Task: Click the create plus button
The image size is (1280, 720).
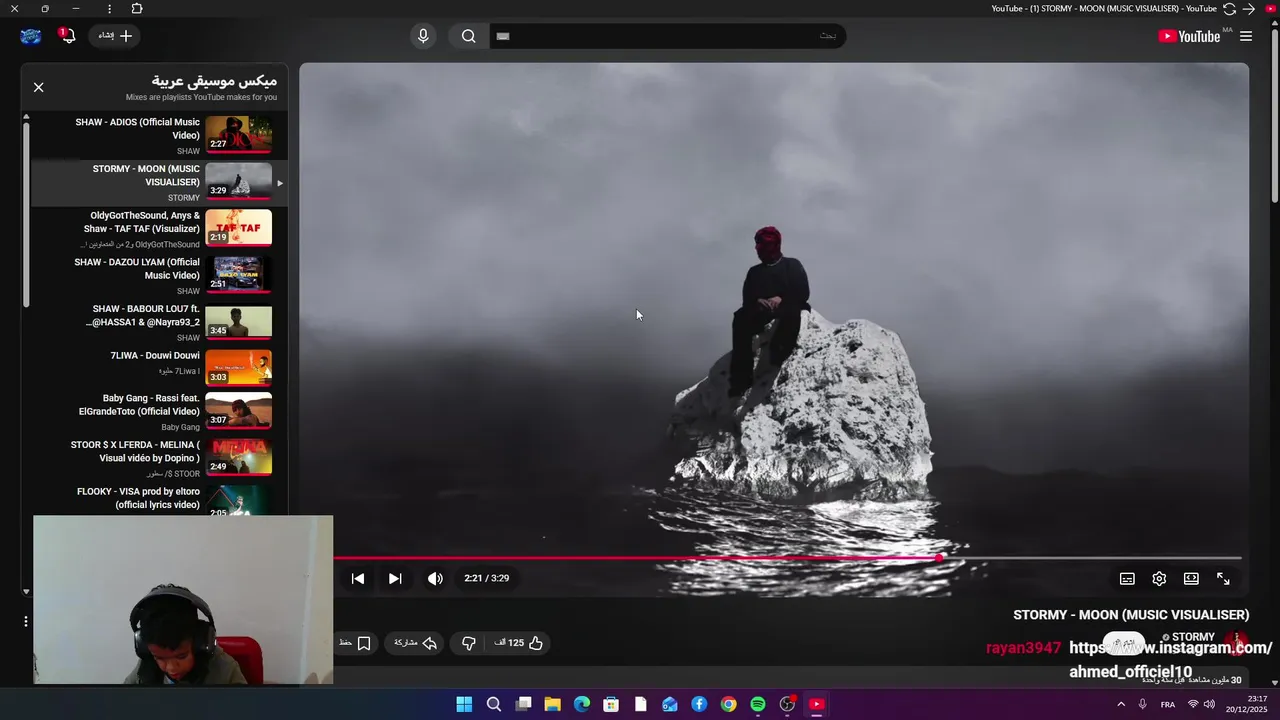Action: point(115,36)
